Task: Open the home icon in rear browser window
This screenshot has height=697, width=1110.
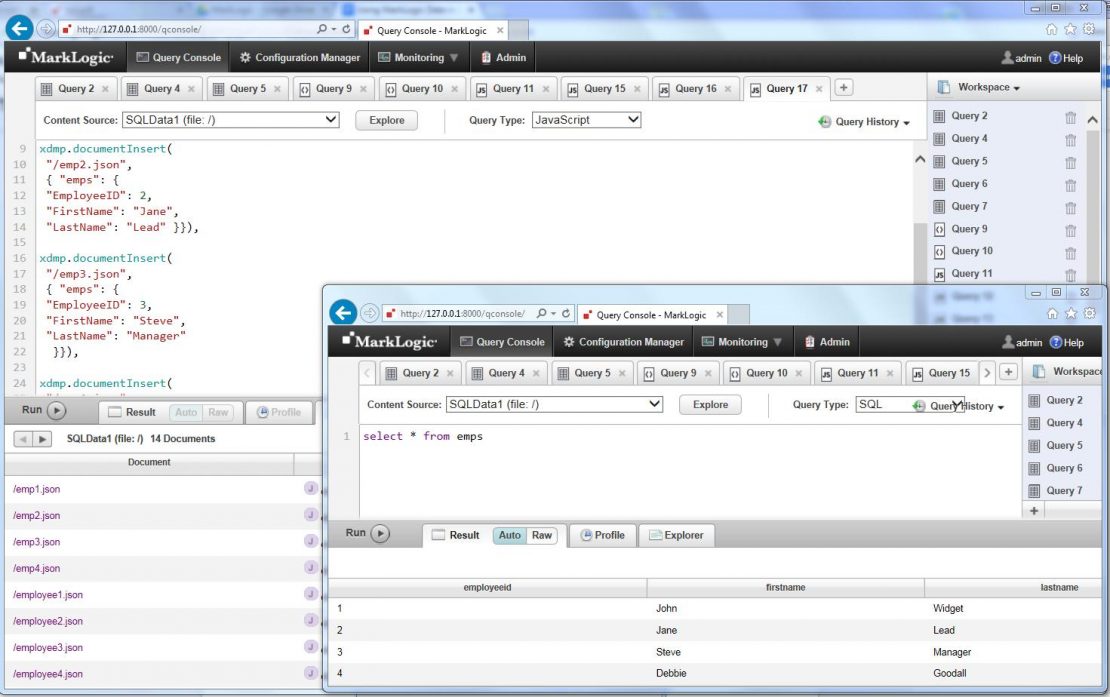Action: pos(1051,29)
